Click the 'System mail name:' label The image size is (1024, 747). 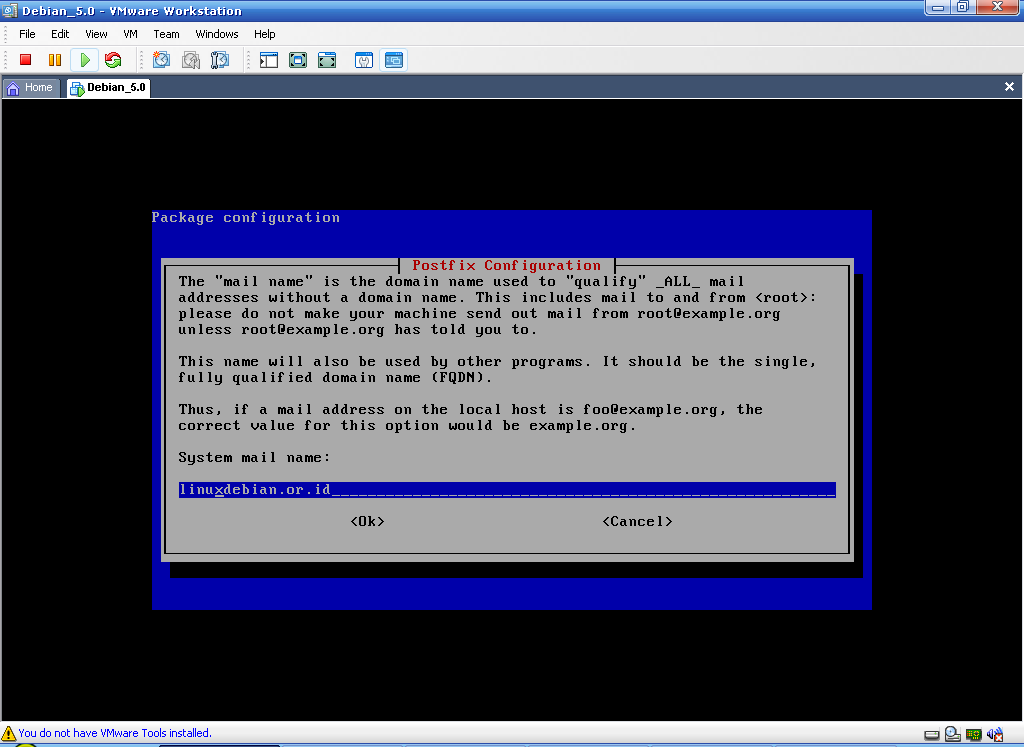pos(254,457)
